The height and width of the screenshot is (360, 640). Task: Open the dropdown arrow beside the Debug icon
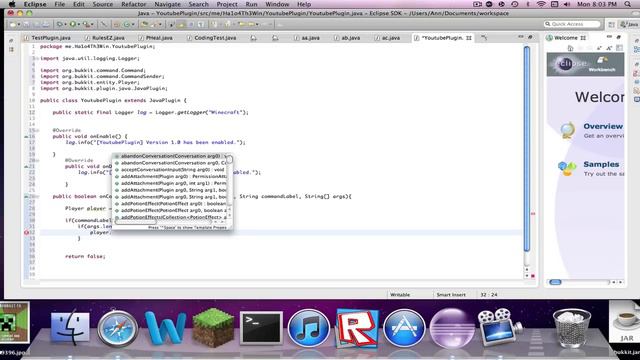[x=65, y=24]
